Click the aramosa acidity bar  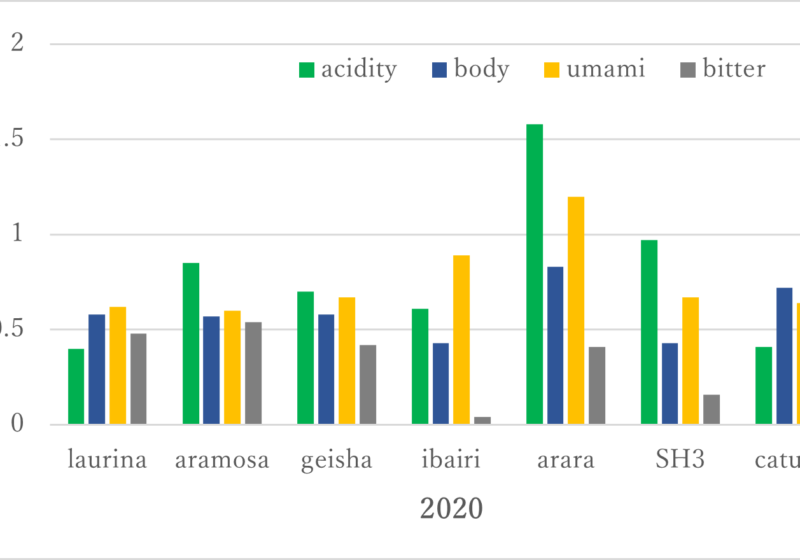[191, 343]
